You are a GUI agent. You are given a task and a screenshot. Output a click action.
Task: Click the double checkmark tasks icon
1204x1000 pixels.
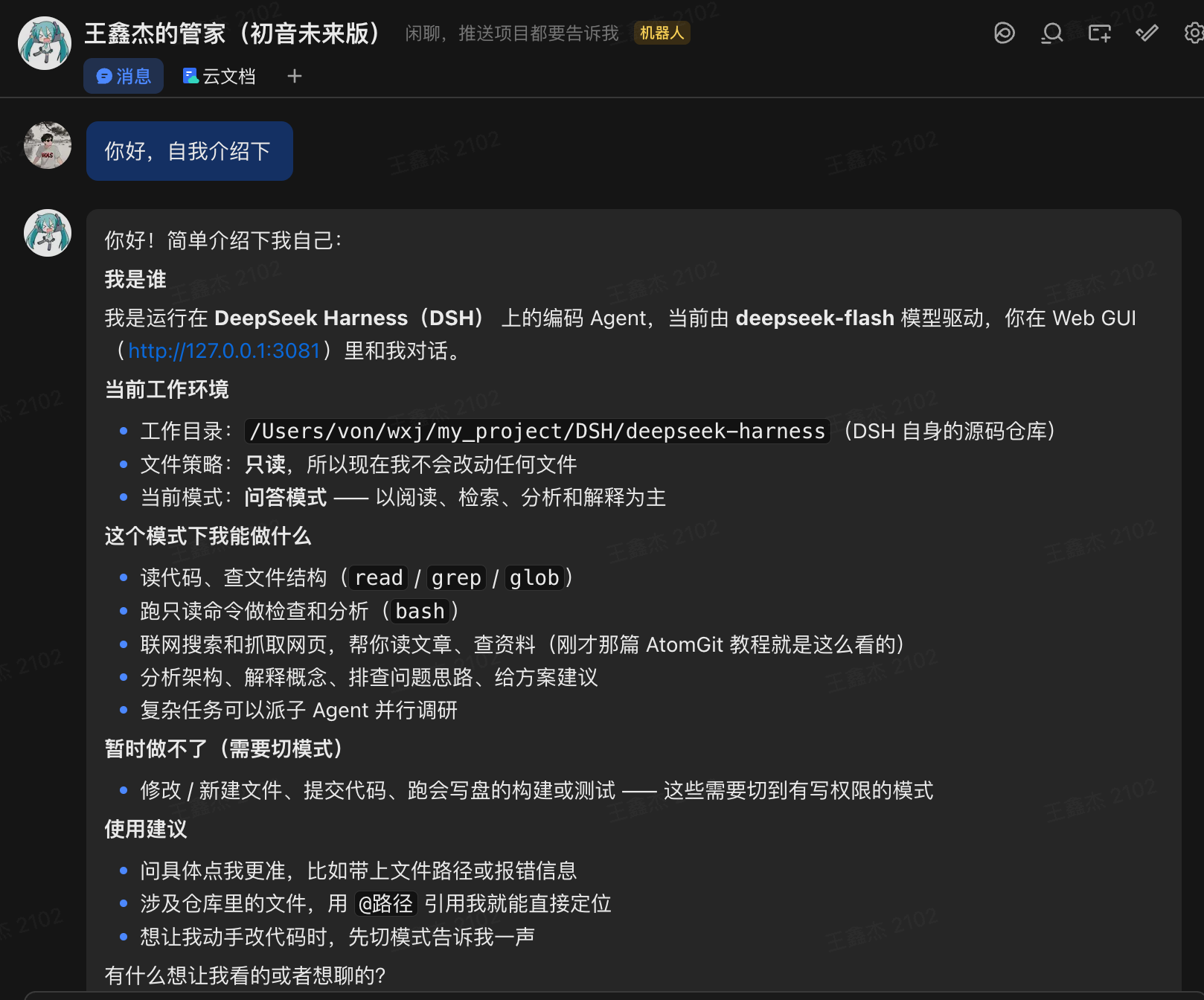point(1147,33)
